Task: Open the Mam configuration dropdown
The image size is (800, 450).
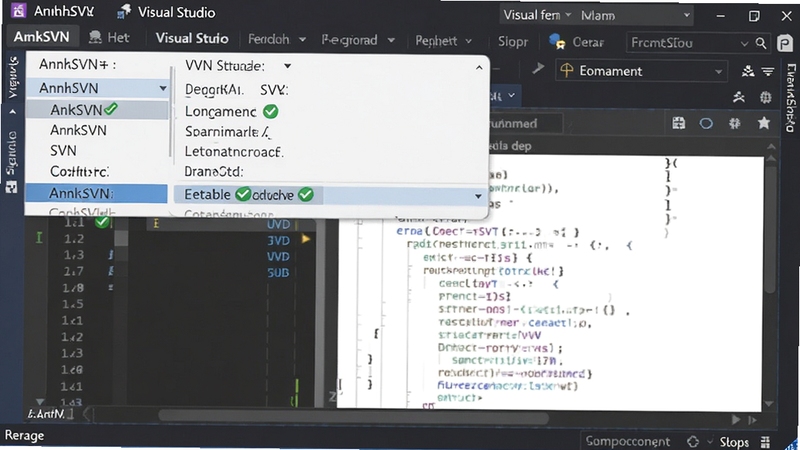Action: [635, 16]
